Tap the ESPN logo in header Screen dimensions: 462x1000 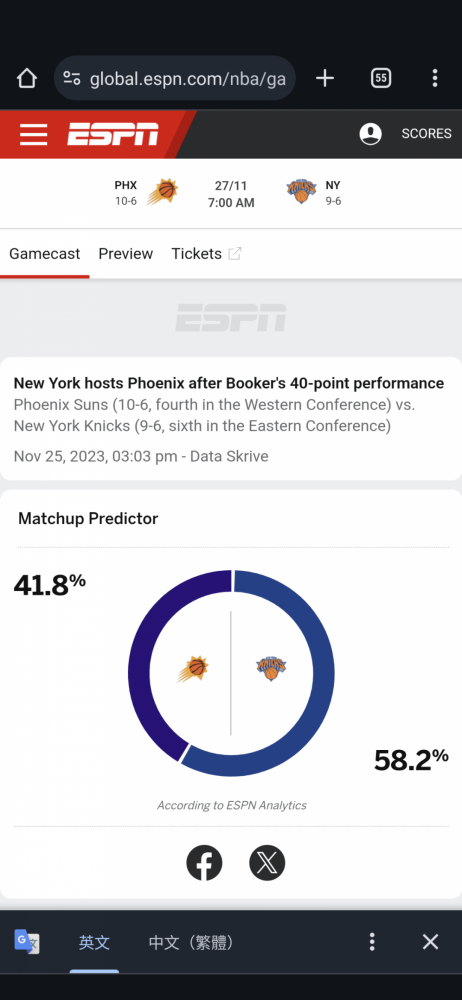click(113, 135)
